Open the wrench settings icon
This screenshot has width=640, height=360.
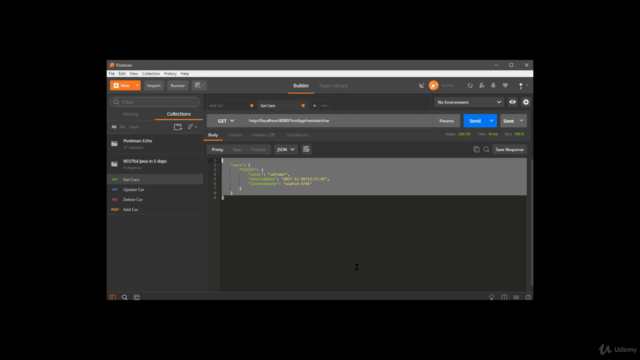[482, 85]
